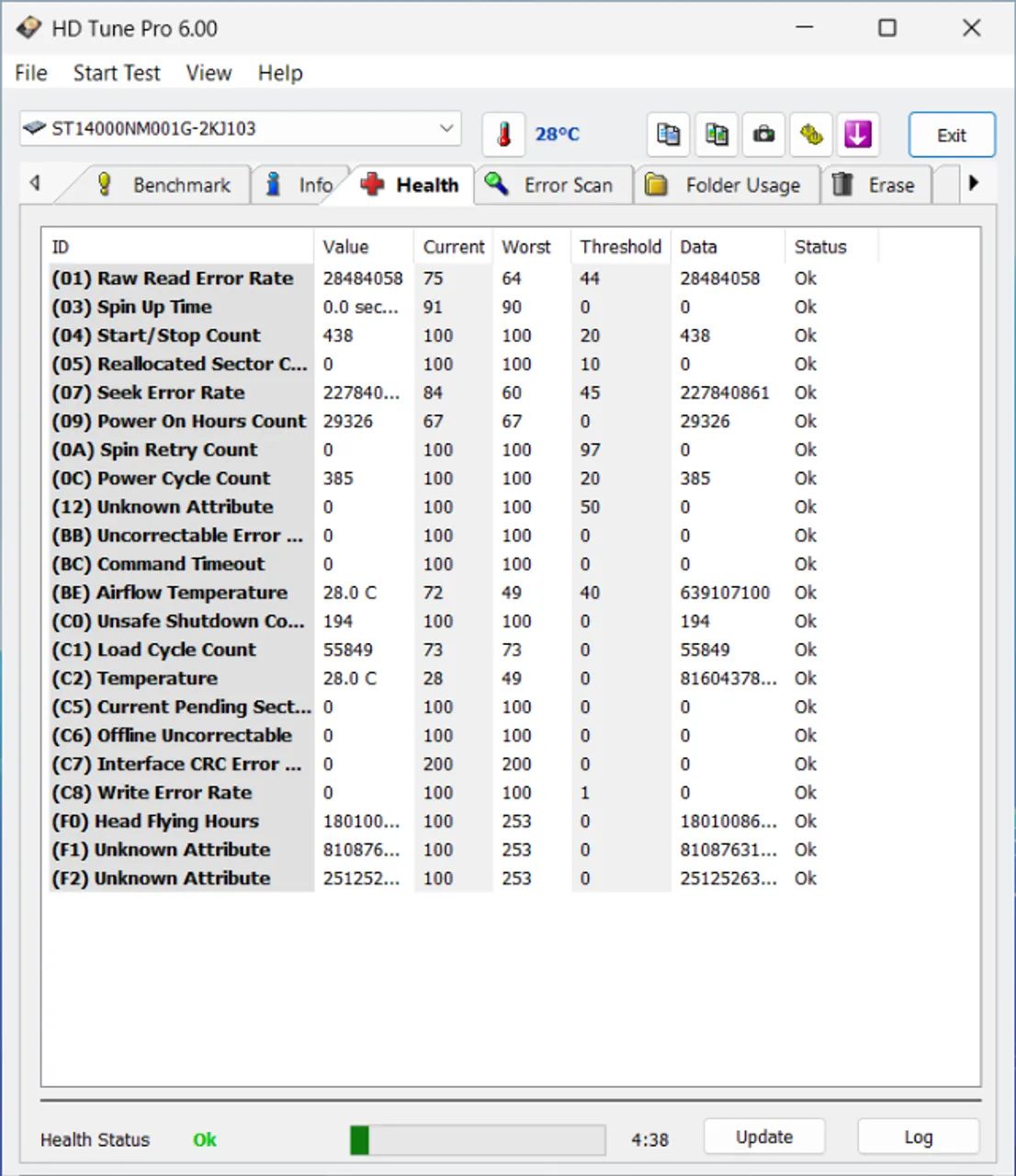Click the Update button
This screenshot has height=1176, width=1016.
[764, 1136]
